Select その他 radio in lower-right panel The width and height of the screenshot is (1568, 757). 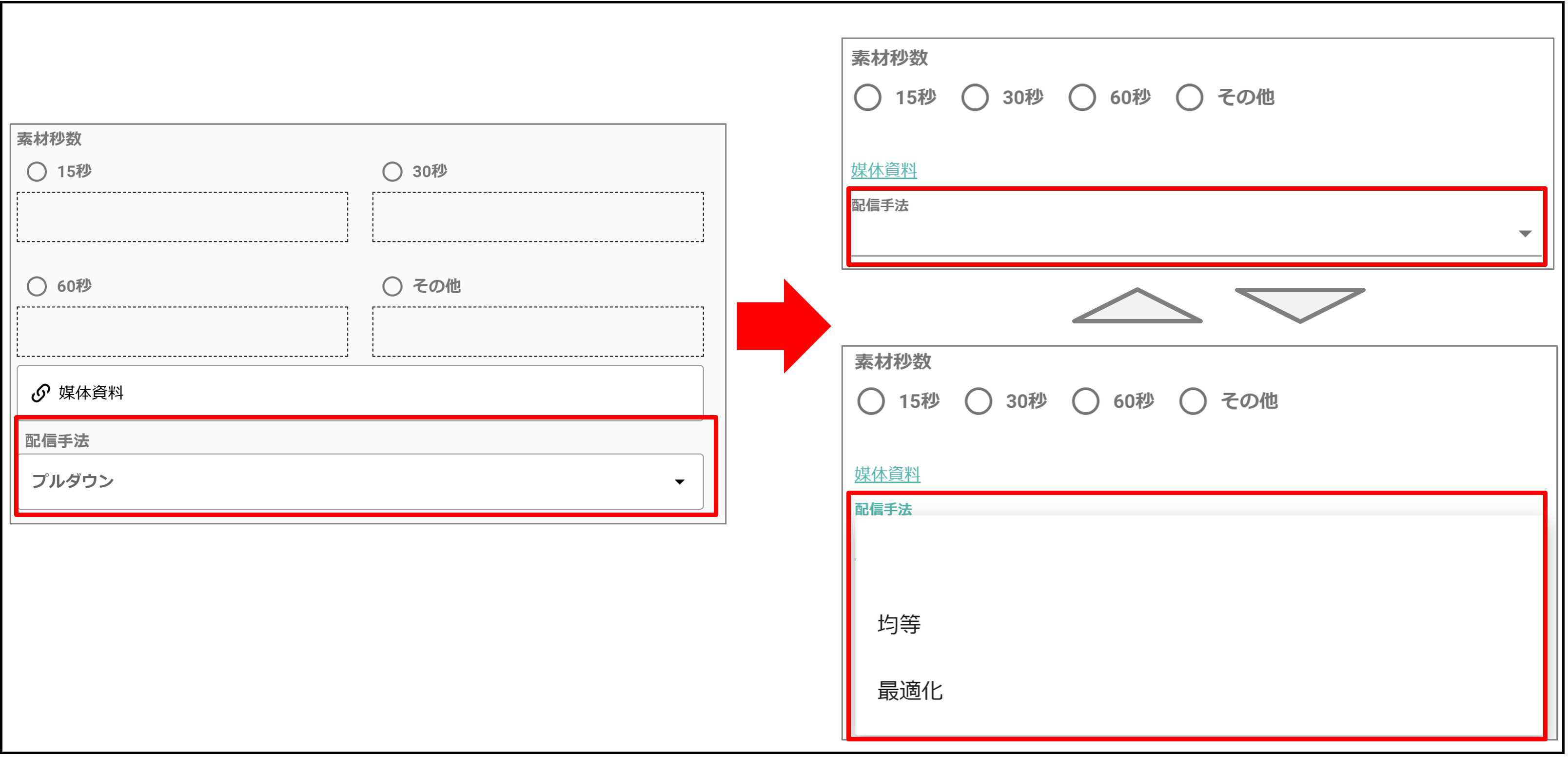tap(1193, 401)
